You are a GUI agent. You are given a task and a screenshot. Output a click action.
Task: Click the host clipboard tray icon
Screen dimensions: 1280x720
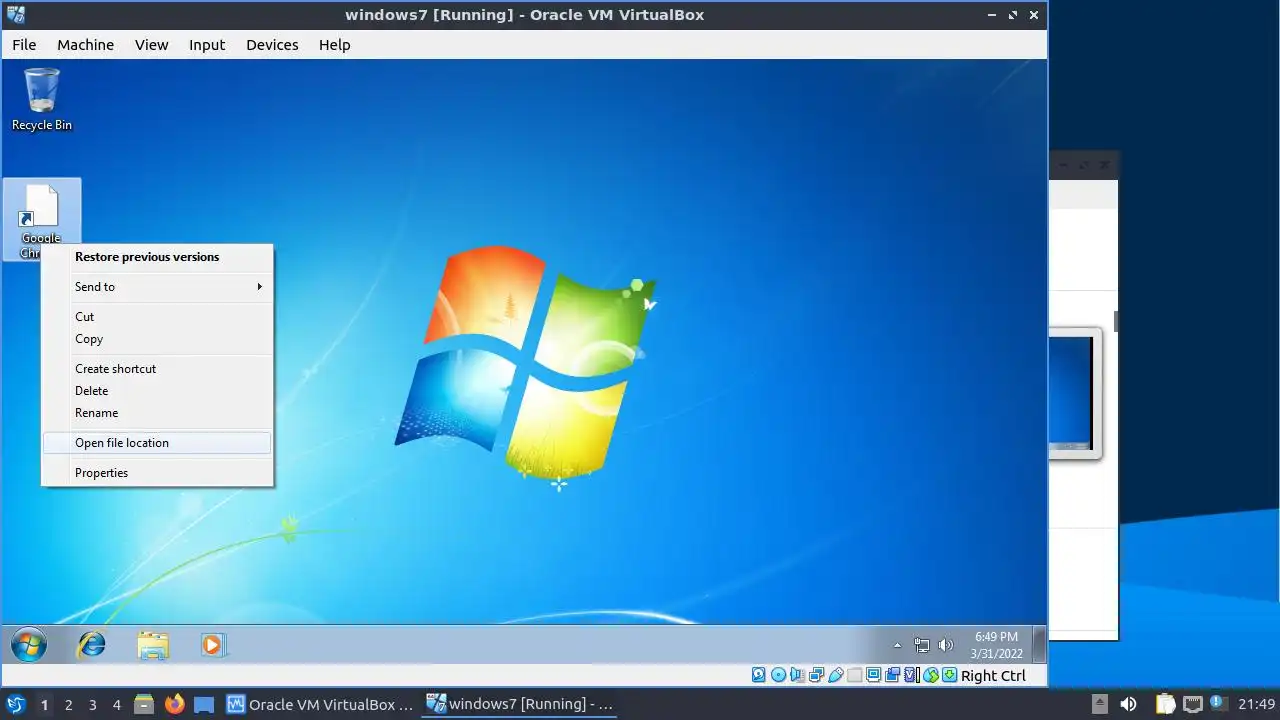coord(1165,704)
